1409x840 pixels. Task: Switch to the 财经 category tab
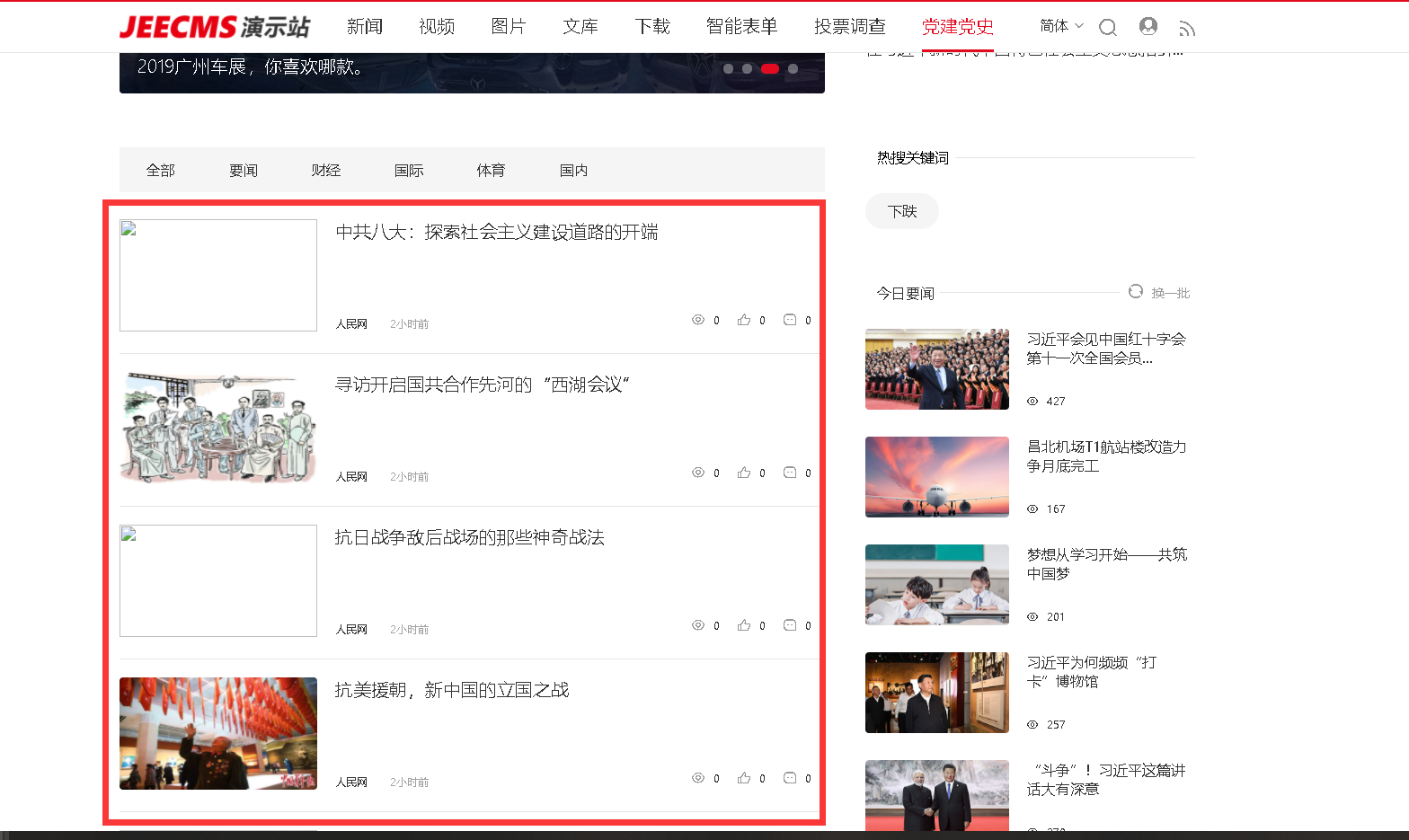(325, 171)
